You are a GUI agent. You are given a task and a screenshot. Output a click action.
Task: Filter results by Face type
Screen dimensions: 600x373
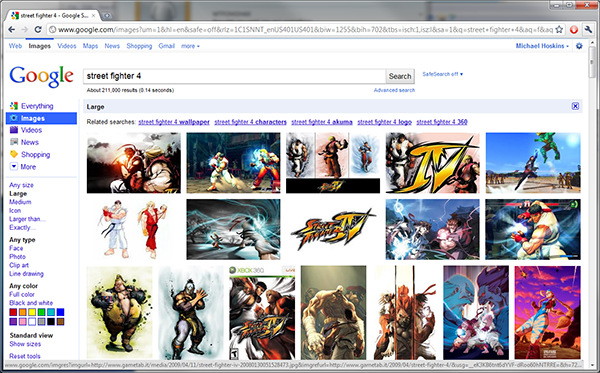click(x=16, y=248)
